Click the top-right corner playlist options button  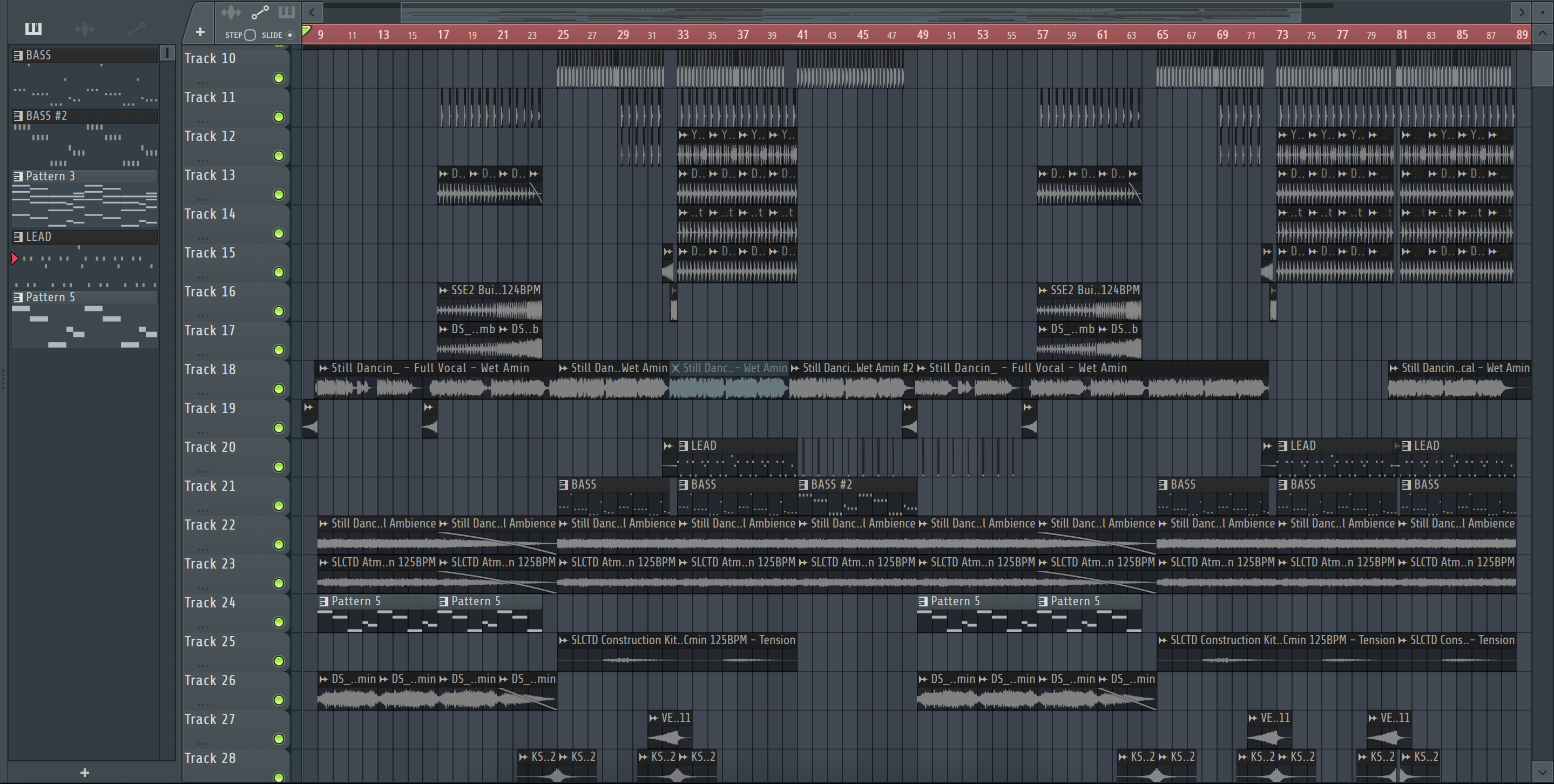point(1542,11)
